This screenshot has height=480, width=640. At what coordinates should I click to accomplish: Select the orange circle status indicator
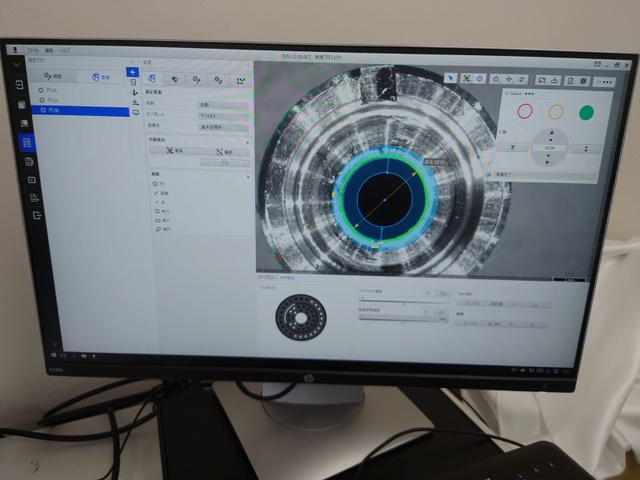556,112
